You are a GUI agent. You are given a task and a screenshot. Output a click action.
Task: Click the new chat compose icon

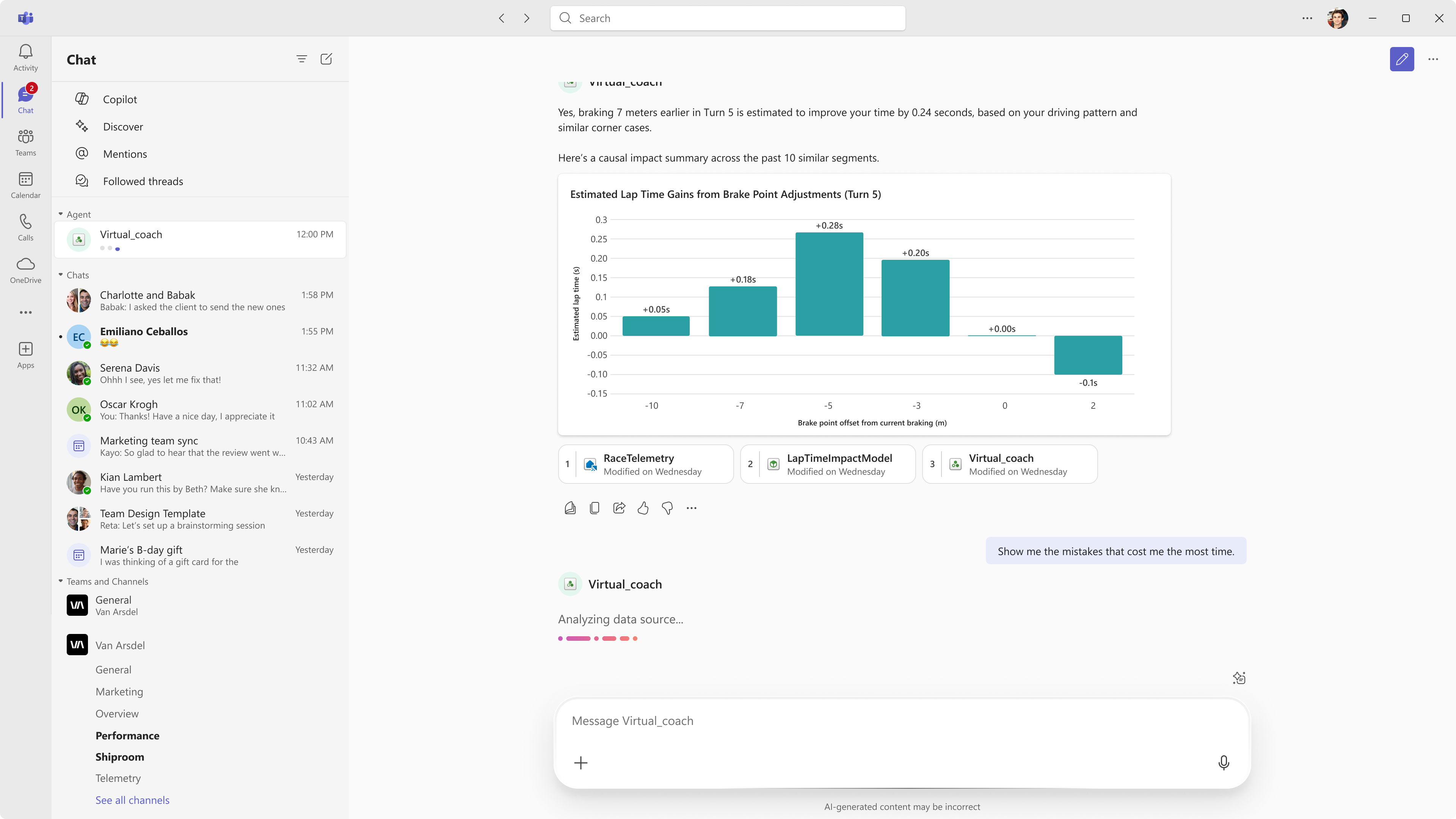326,60
